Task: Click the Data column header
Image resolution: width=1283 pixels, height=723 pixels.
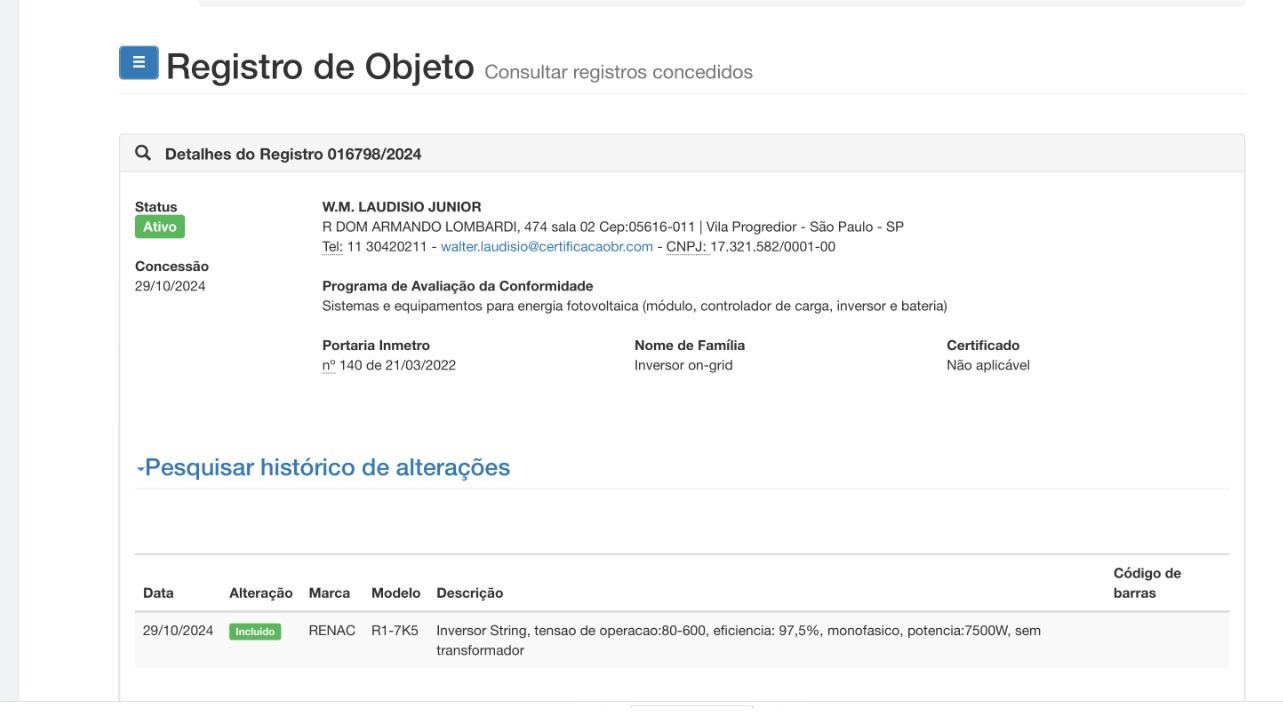Action: (158, 593)
